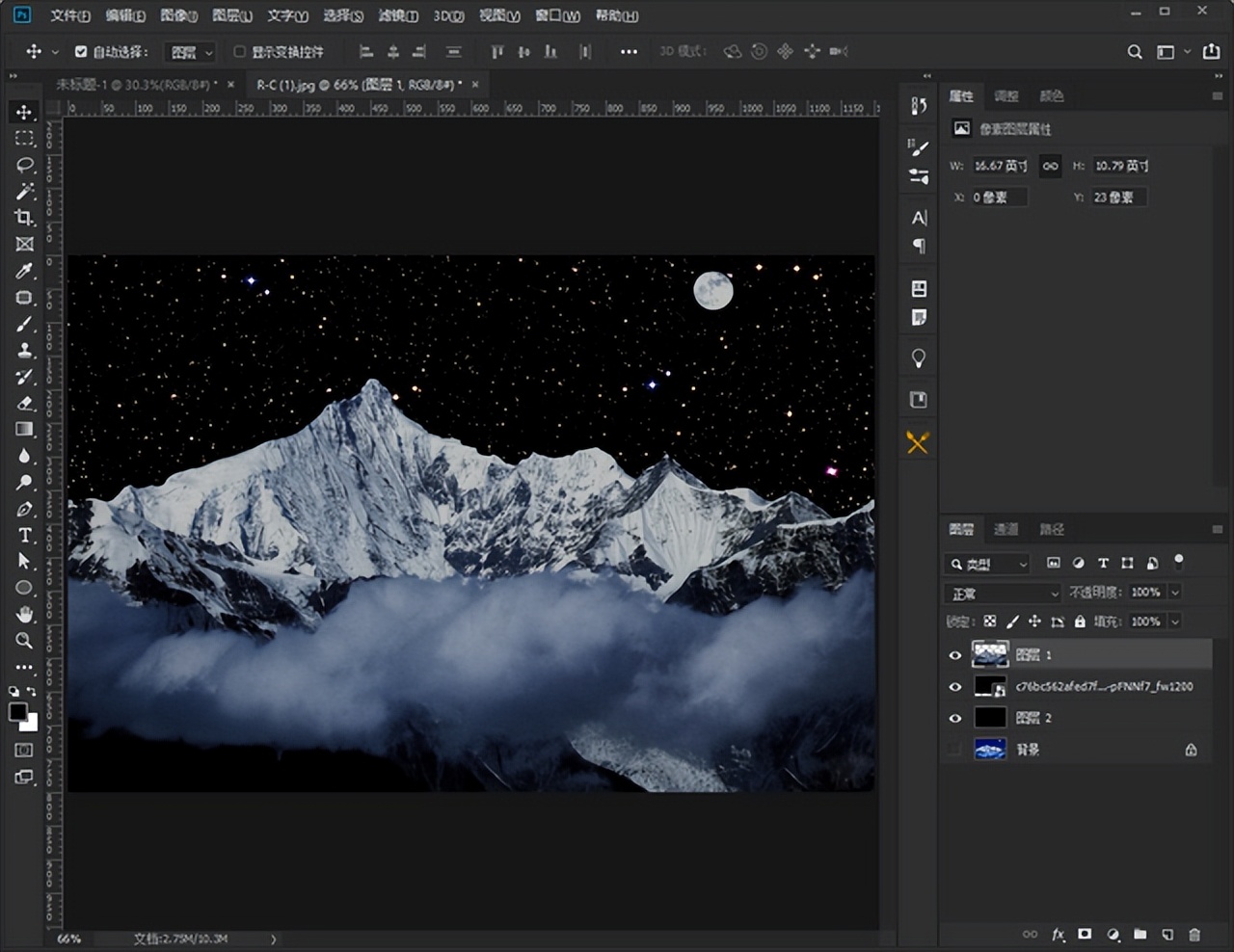Uncheck the Auto-Select checkbox

[81, 52]
